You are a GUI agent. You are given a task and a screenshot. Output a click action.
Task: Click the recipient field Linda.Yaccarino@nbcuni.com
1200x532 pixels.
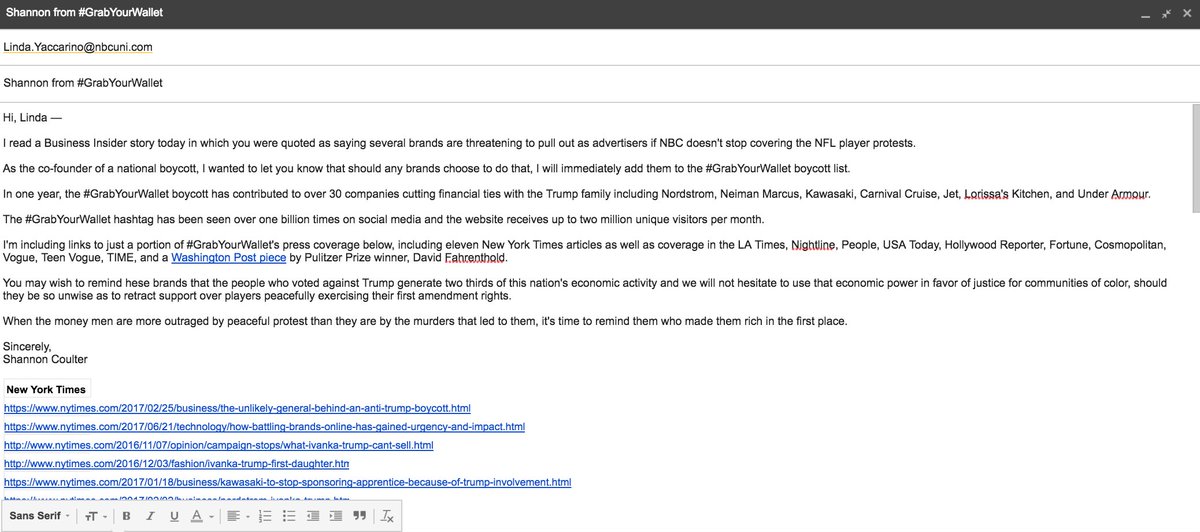pyautogui.click(x=600, y=47)
